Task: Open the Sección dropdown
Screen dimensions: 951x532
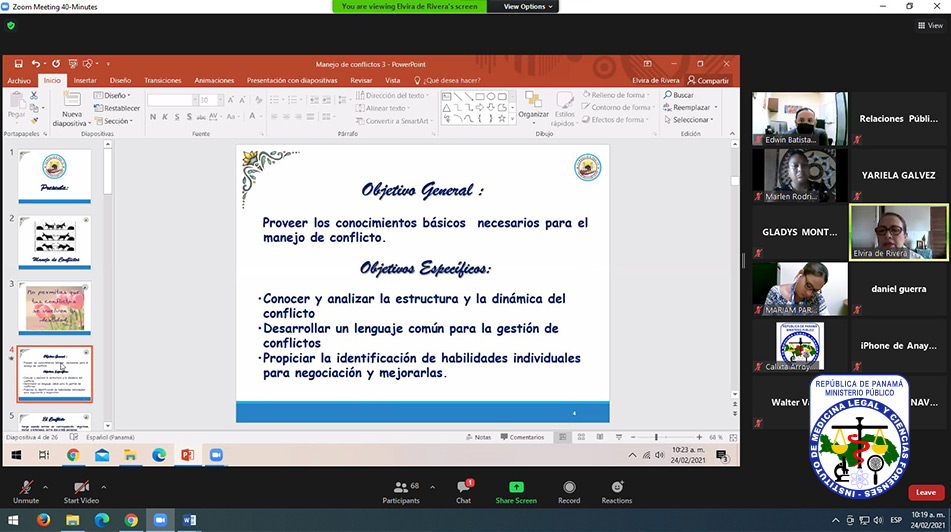Action: (x=113, y=121)
